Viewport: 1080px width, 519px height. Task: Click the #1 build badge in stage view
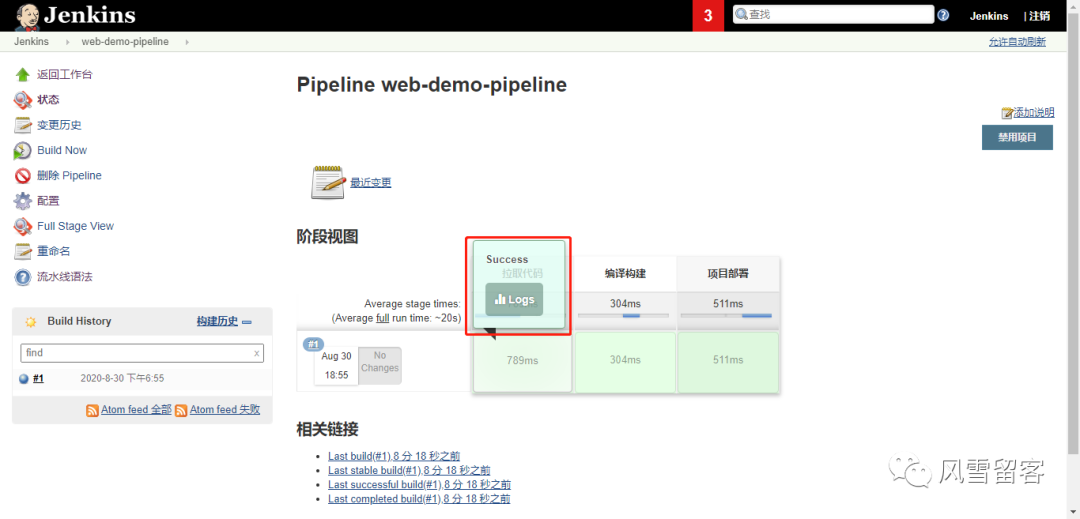pos(314,344)
